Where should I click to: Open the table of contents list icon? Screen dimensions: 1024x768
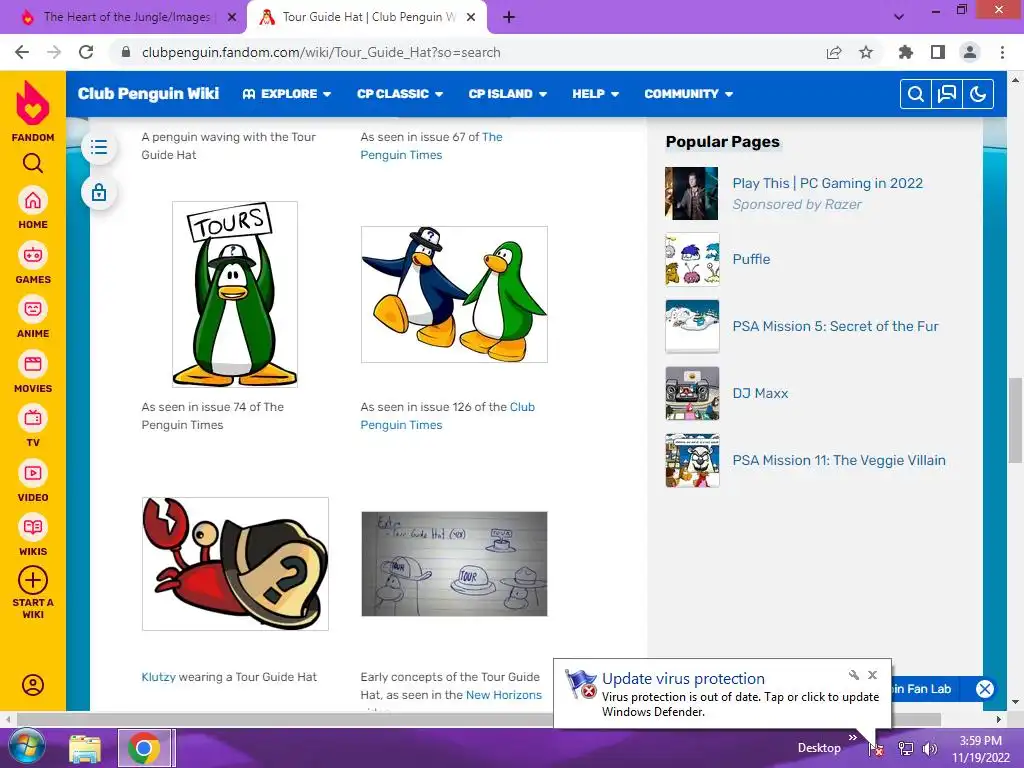[99, 147]
